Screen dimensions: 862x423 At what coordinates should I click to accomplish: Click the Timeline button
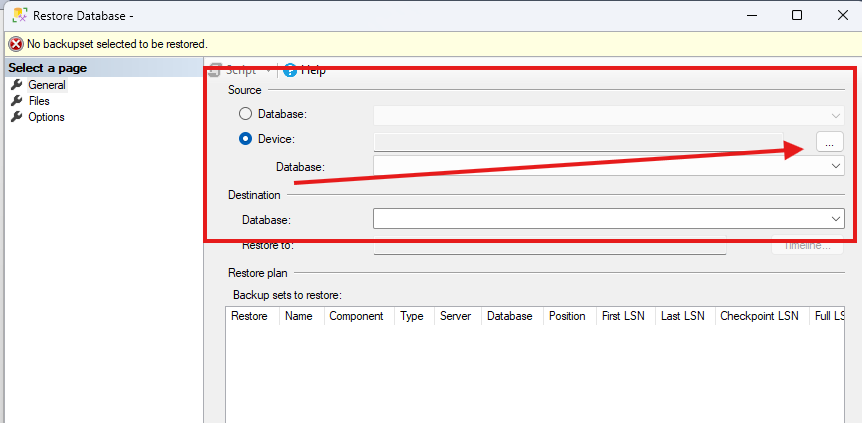pos(807,245)
